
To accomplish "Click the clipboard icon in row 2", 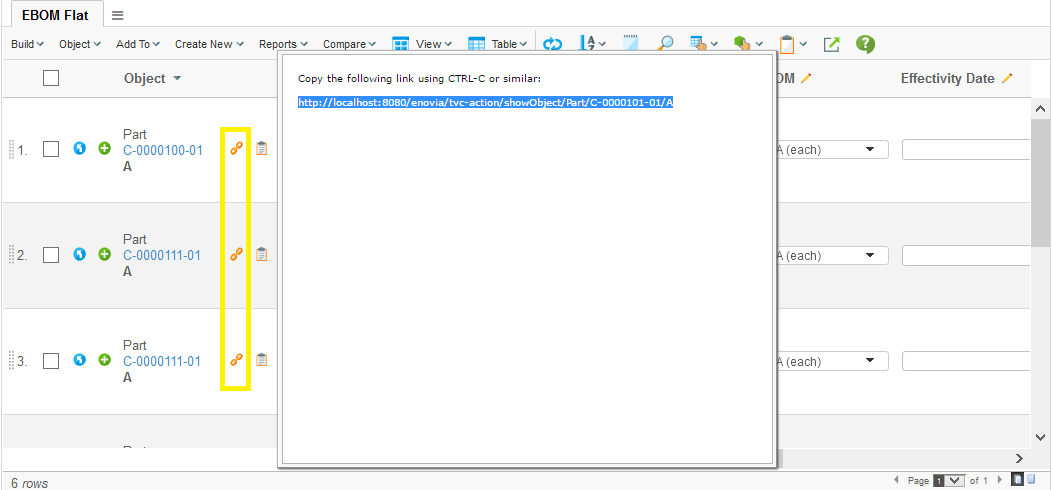I will 261,255.
